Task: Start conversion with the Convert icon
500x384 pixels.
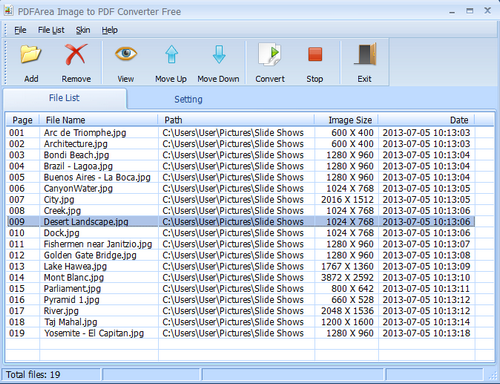Action: (270, 54)
